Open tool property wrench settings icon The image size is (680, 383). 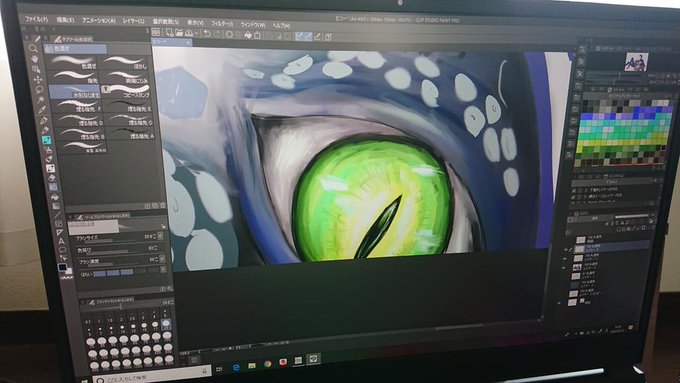[170, 288]
